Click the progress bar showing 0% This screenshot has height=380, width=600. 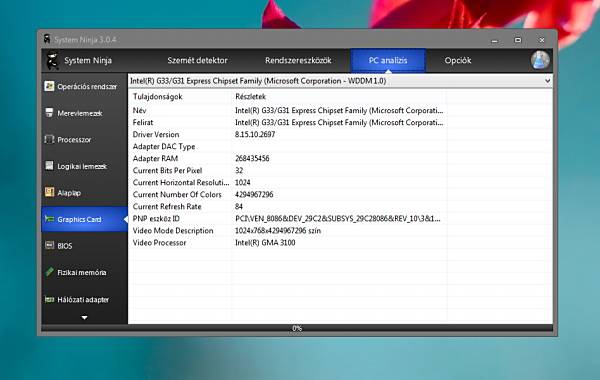click(297, 328)
